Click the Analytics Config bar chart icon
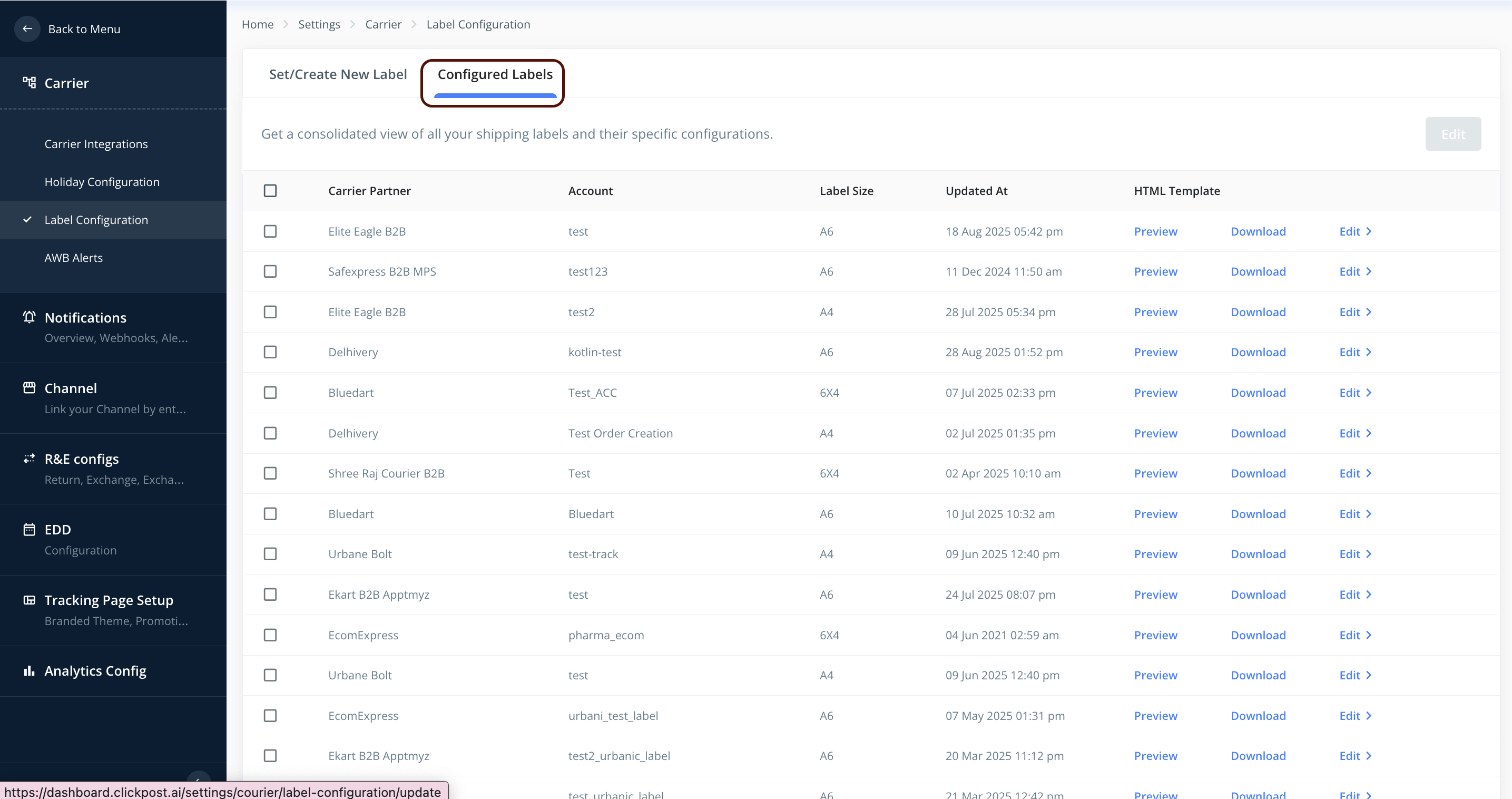The image size is (1512, 799). pyautogui.click(x=29, y=670)
